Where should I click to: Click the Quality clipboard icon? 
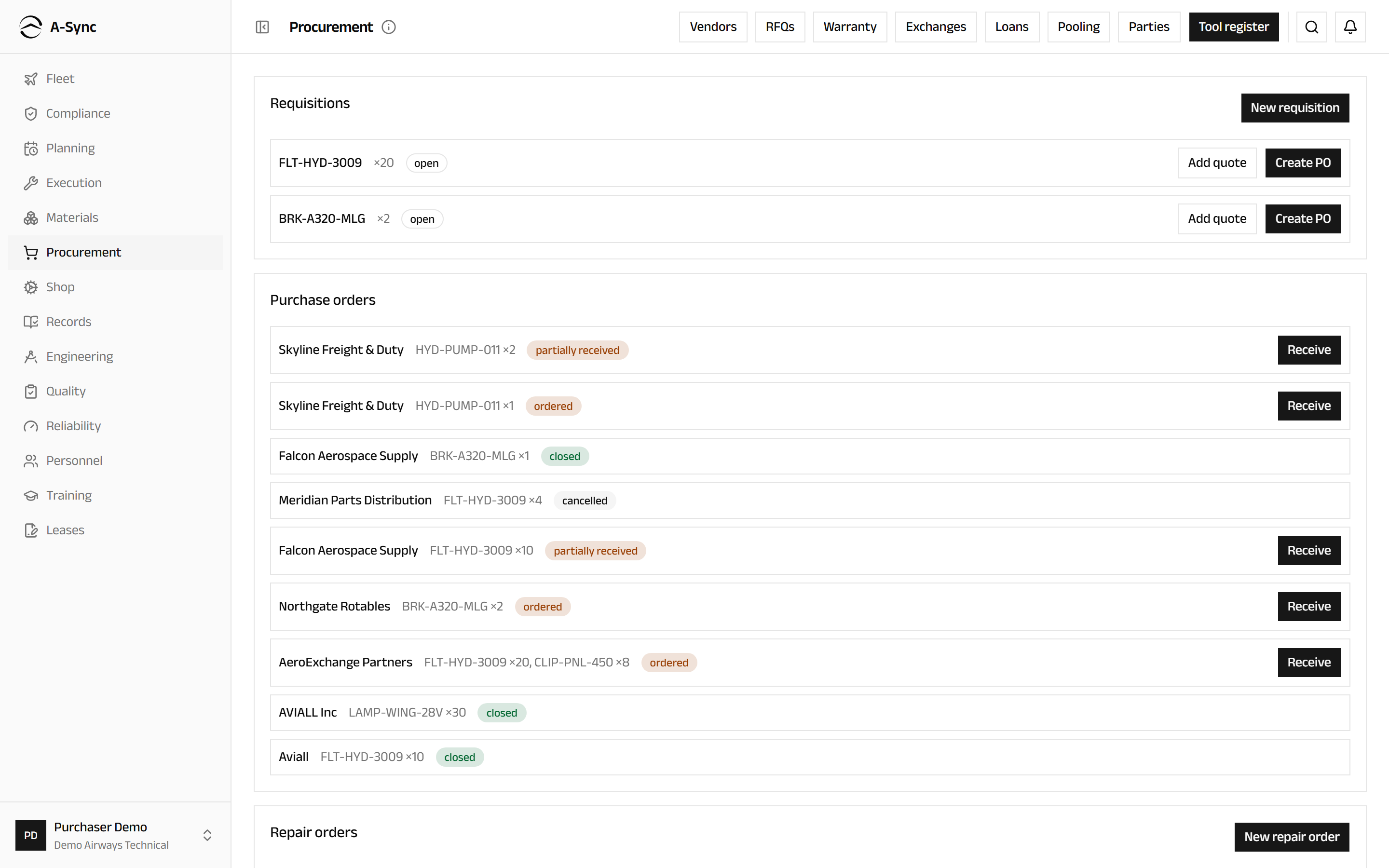tap(31, 392)
